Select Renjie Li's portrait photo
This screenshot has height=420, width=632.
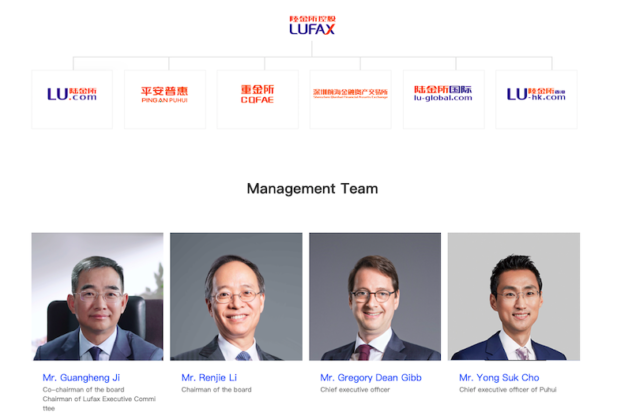(236, 296)
